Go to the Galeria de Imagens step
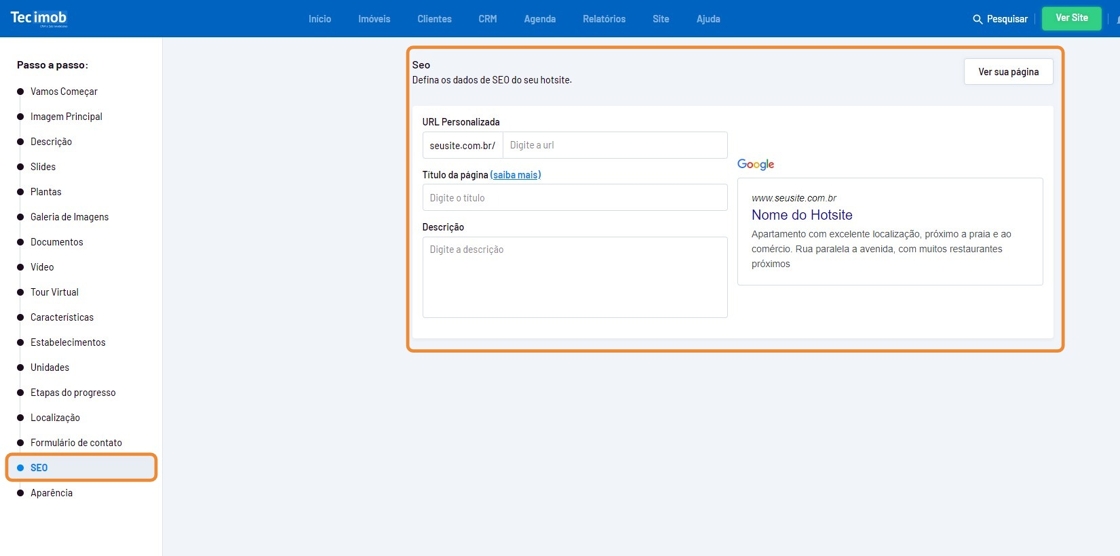 click(x=69, y=217)
